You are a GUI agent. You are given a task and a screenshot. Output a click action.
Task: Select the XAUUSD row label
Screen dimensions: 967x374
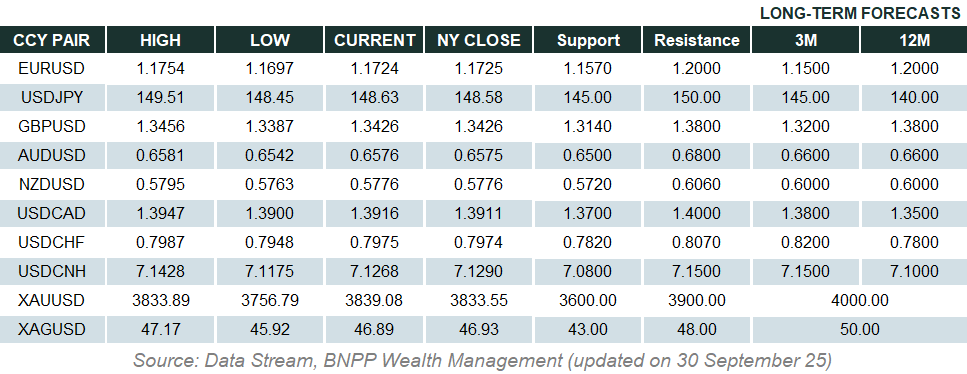(52, 301)
